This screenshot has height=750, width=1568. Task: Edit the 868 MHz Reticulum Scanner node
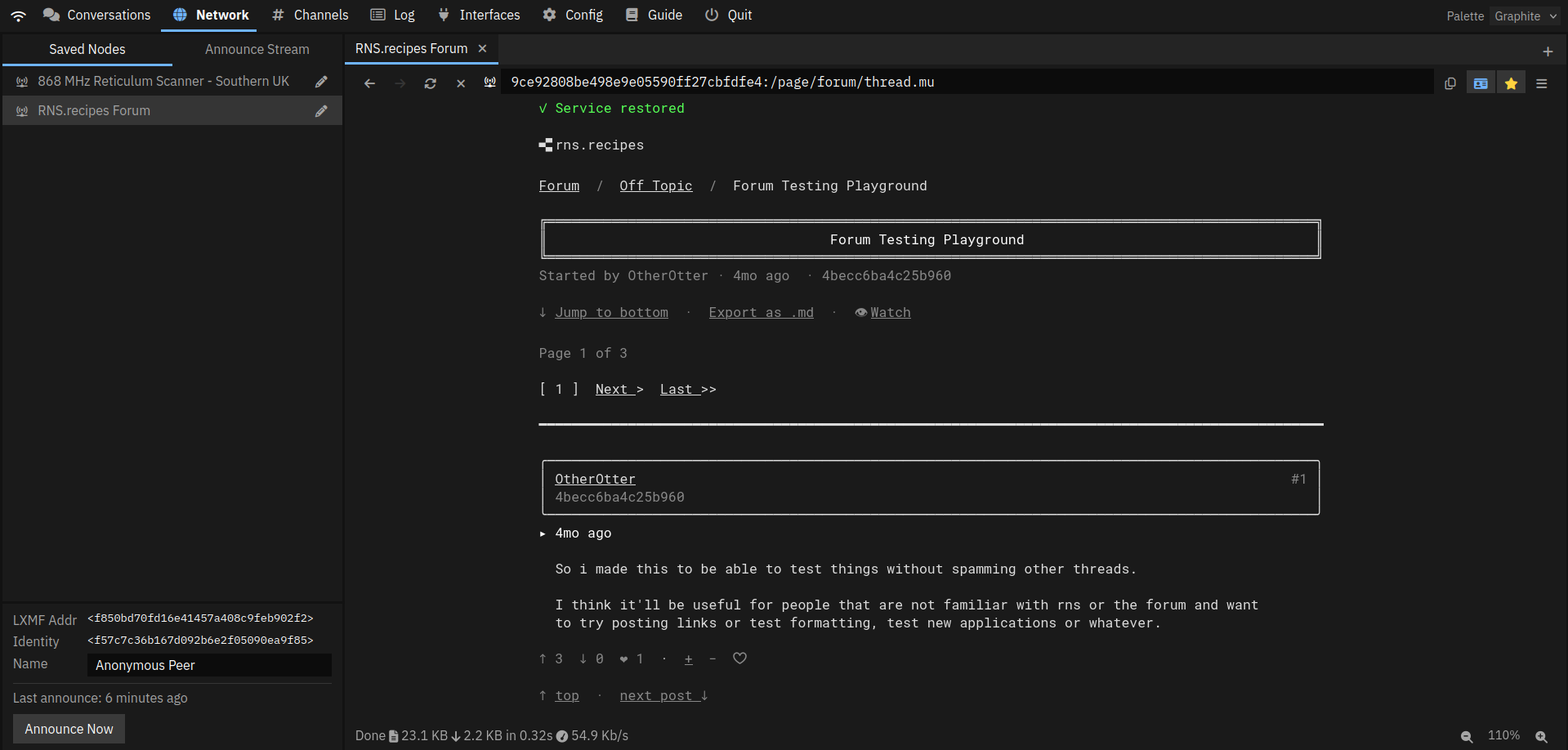coord(322,82)
